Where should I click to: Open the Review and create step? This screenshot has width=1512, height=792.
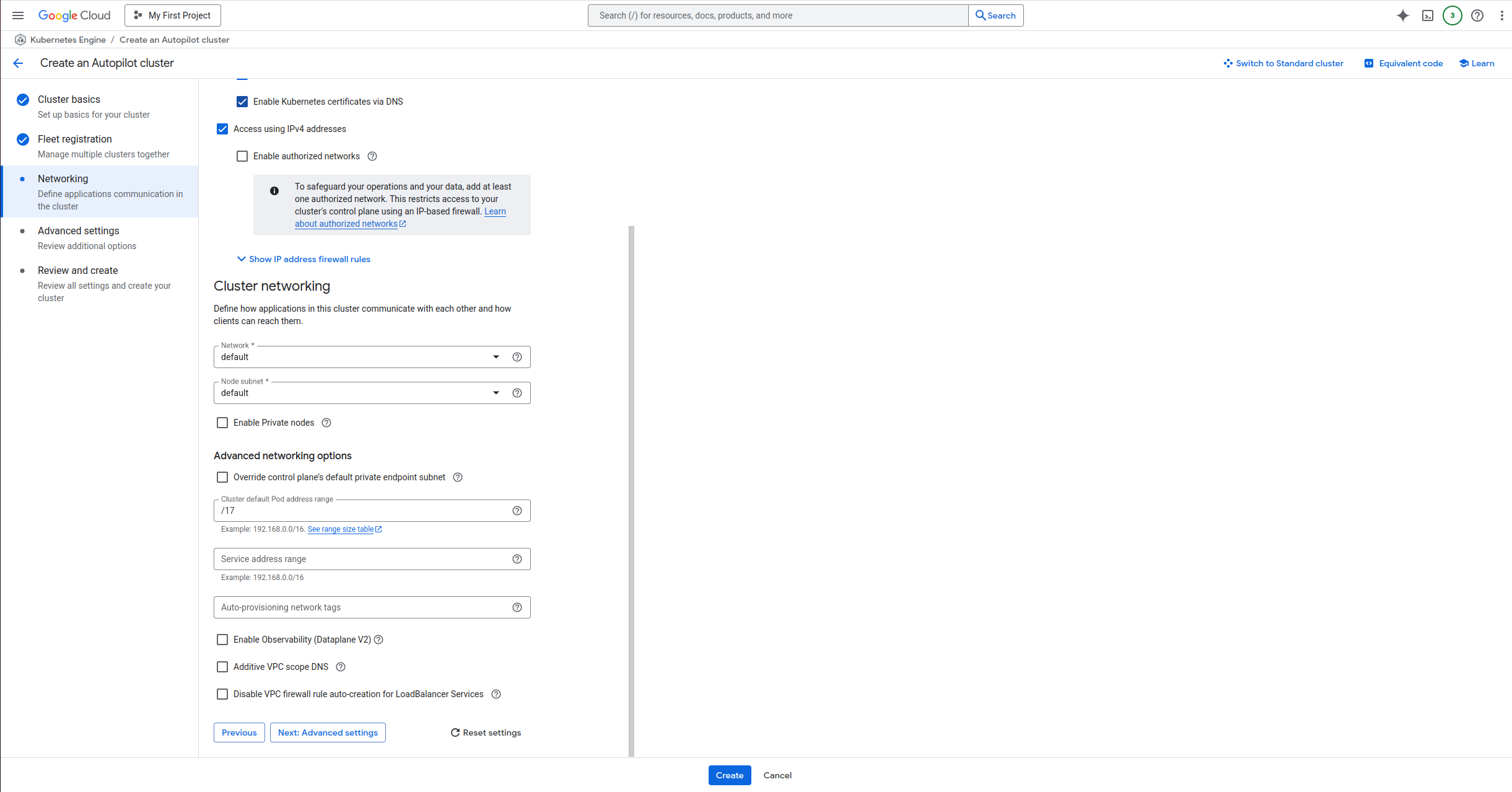click(x=77, y=270)
